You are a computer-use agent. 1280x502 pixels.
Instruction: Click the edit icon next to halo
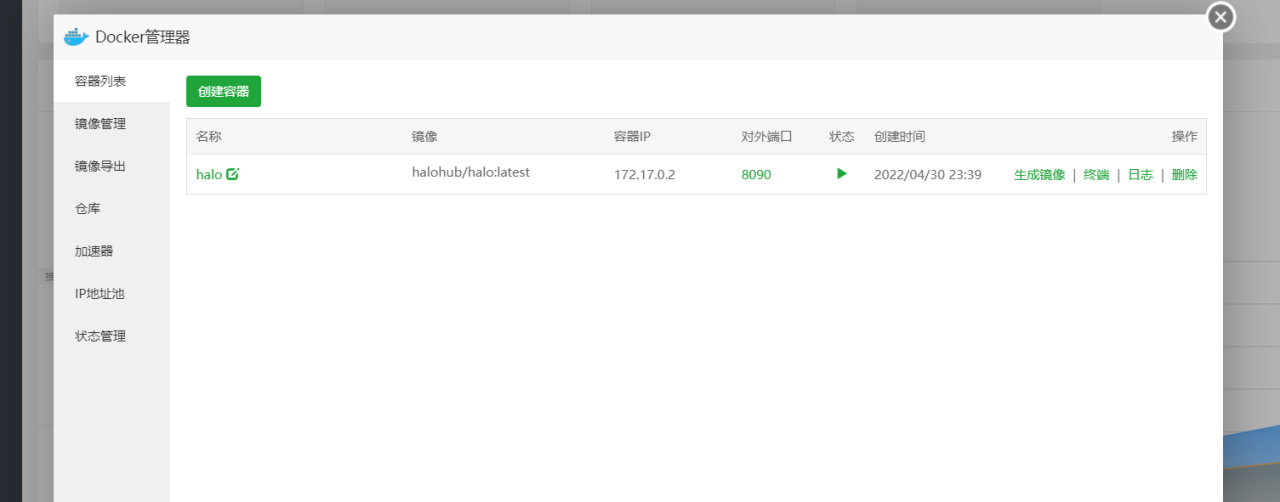coord(233,174)
